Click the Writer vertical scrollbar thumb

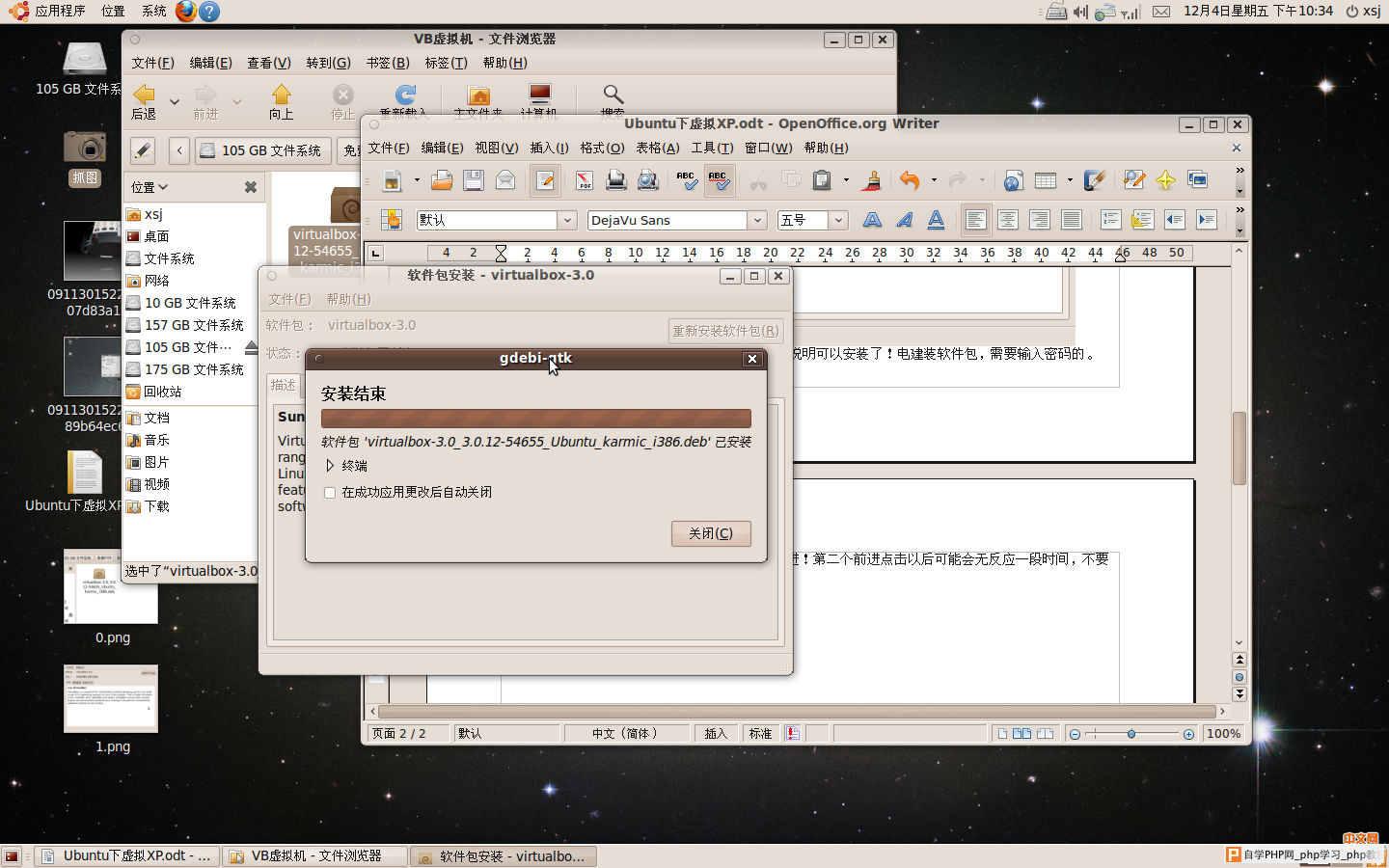click(1239, 448)
